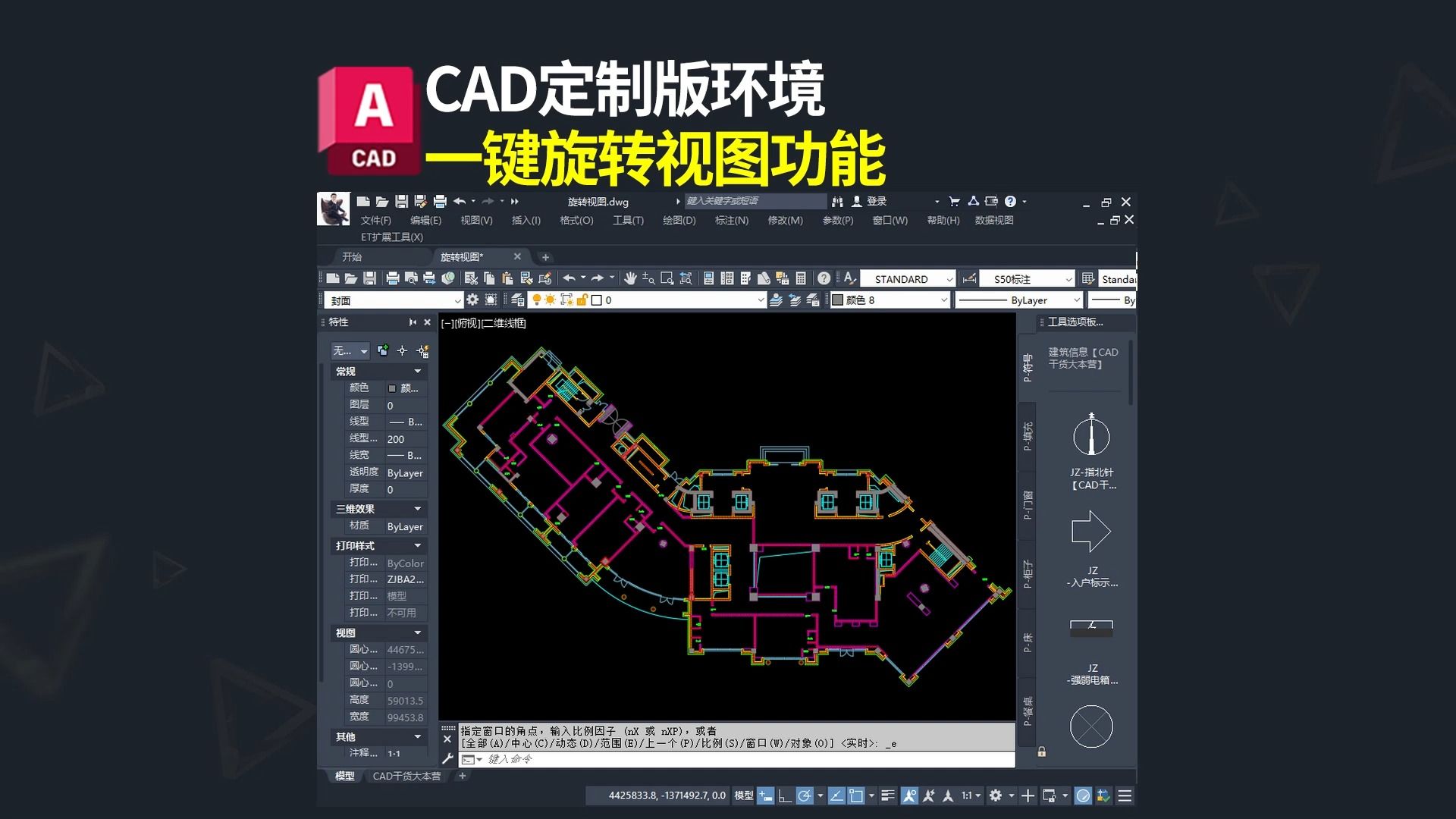Open the 封面 workspace dropdown
The image size is (1456, 819).
[394, 300]
